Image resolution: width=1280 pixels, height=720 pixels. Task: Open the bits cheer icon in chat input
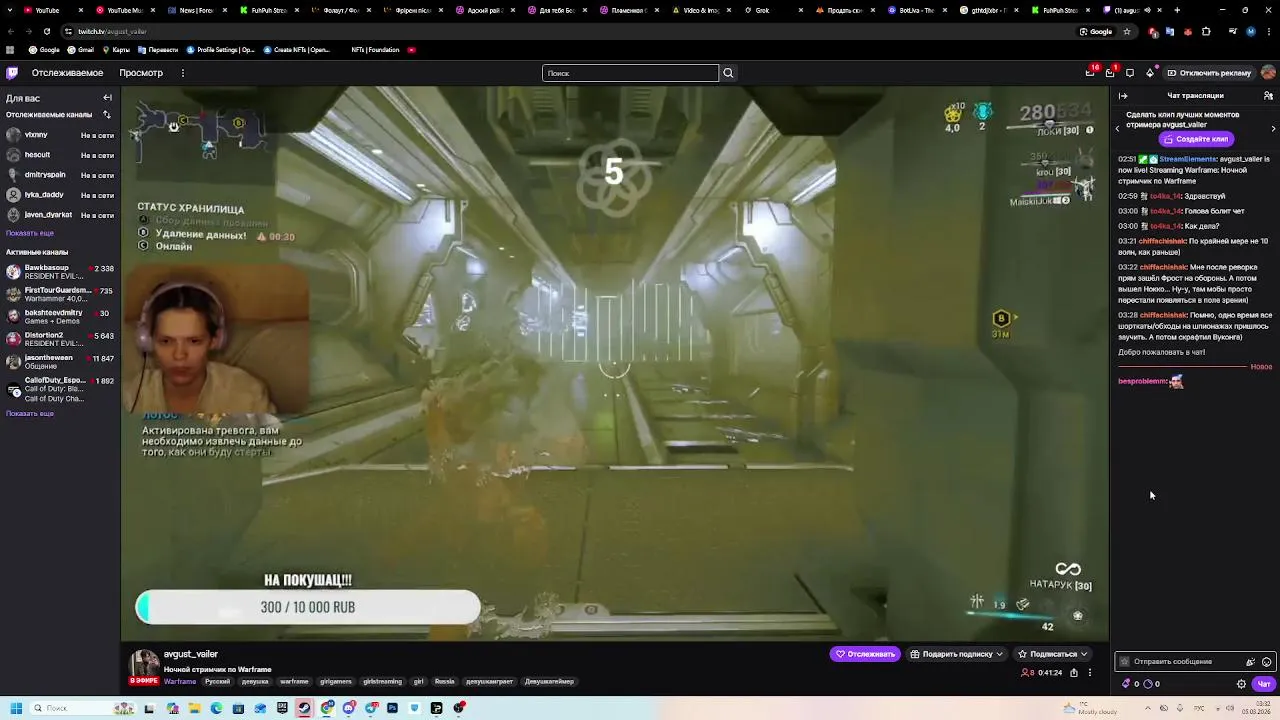(1250, 662)
